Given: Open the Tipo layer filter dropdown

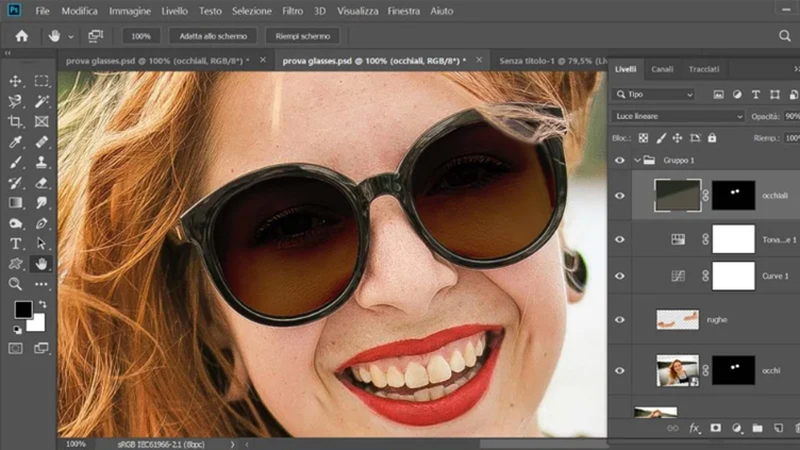Looking at the screenshot, I should coord(654,94).
